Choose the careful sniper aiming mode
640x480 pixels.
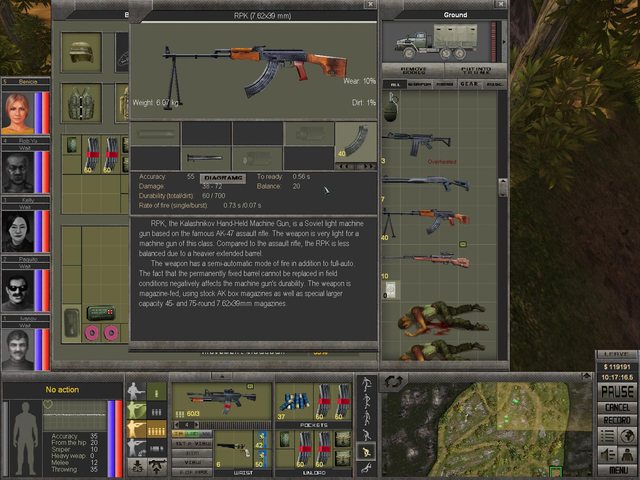pos(136,448)
